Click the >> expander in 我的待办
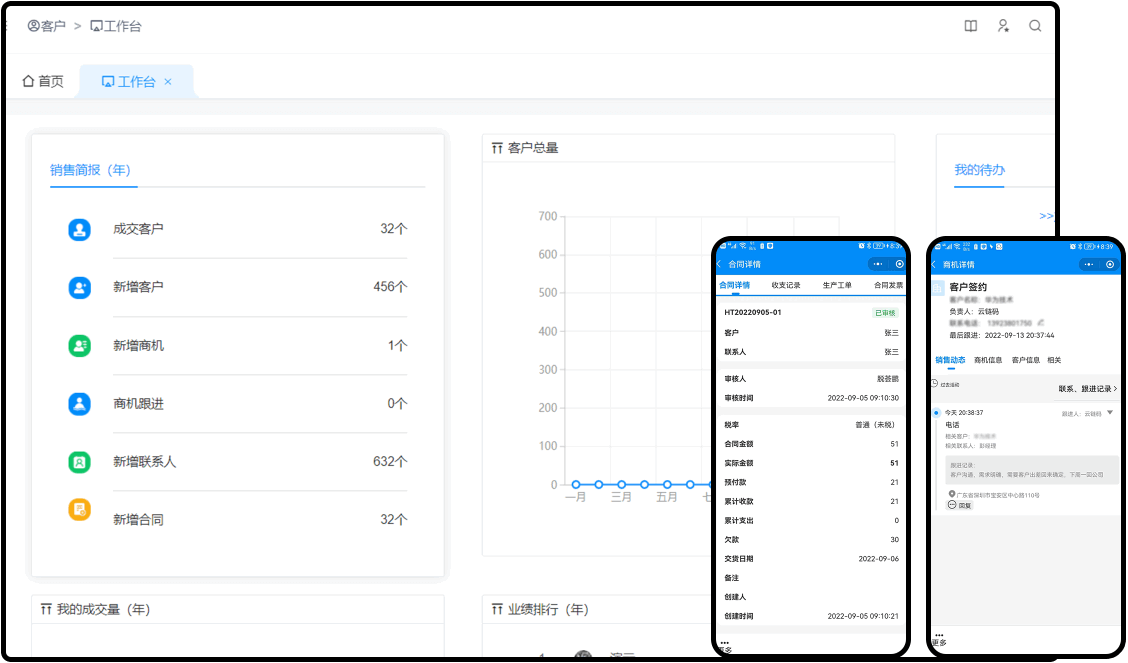The height and width of the screenshot is (663, 1128). [x=1046, y=216]
